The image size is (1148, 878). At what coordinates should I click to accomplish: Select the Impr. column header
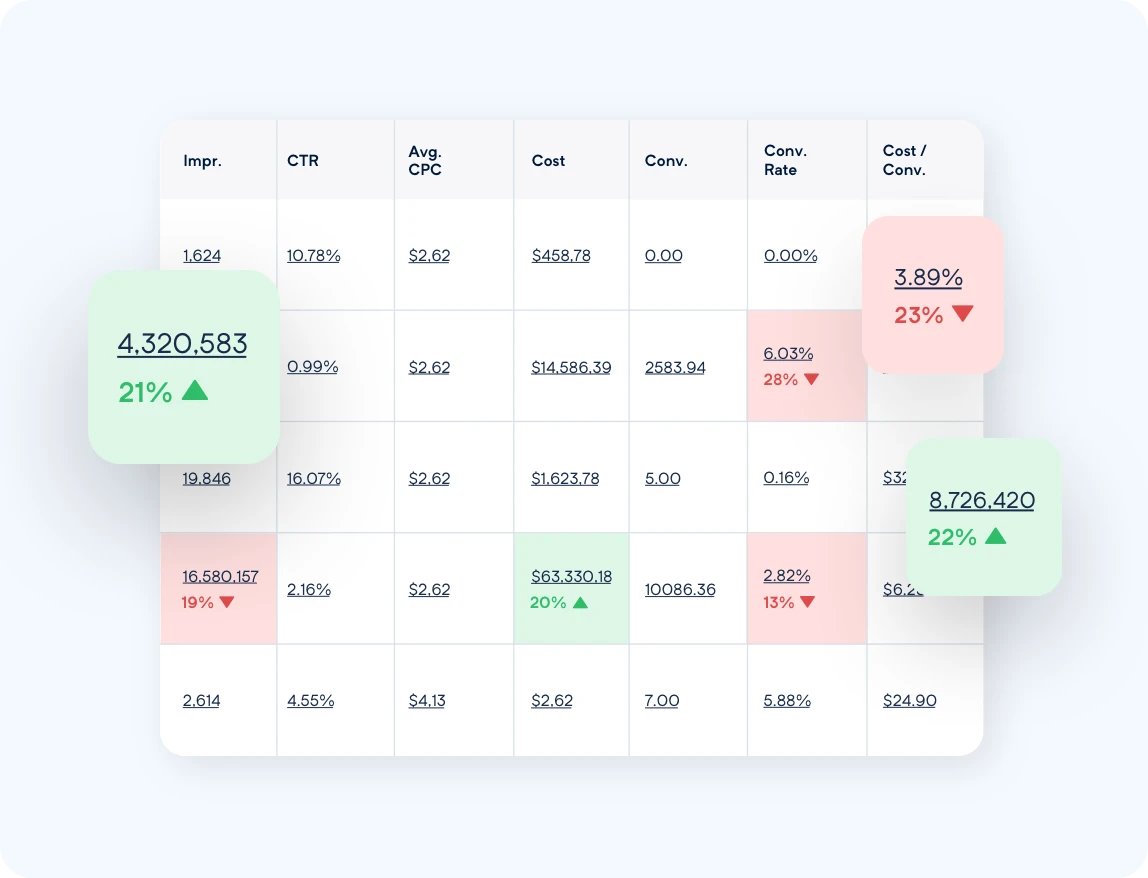click(x=202, y=161)
